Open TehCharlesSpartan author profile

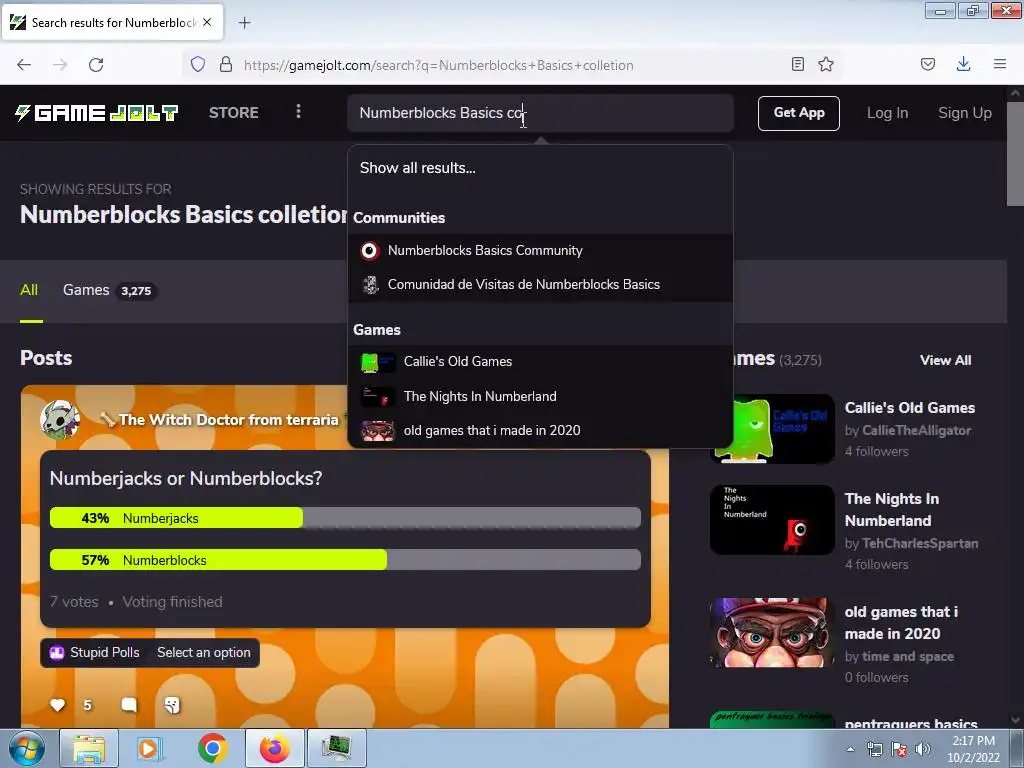[x=920, y=543]
